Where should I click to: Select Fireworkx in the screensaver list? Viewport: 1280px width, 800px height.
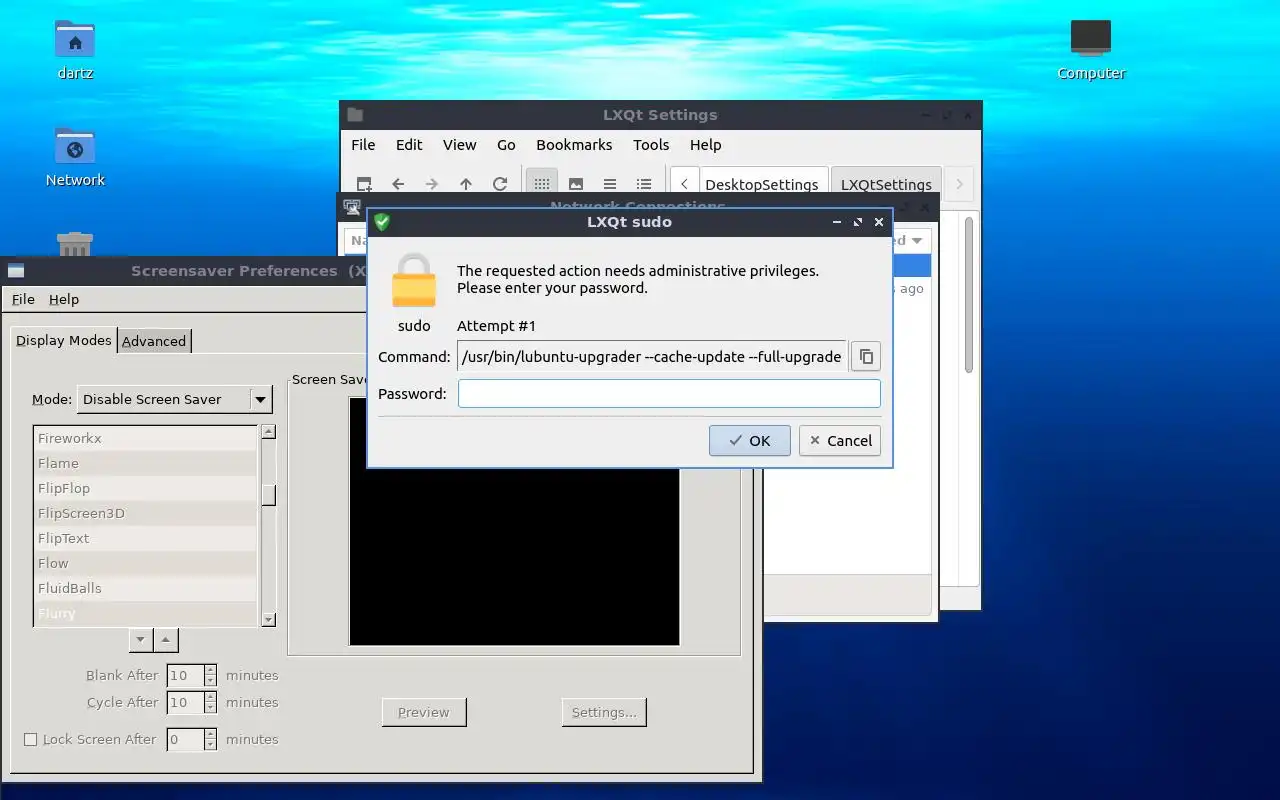coord(146,438)
